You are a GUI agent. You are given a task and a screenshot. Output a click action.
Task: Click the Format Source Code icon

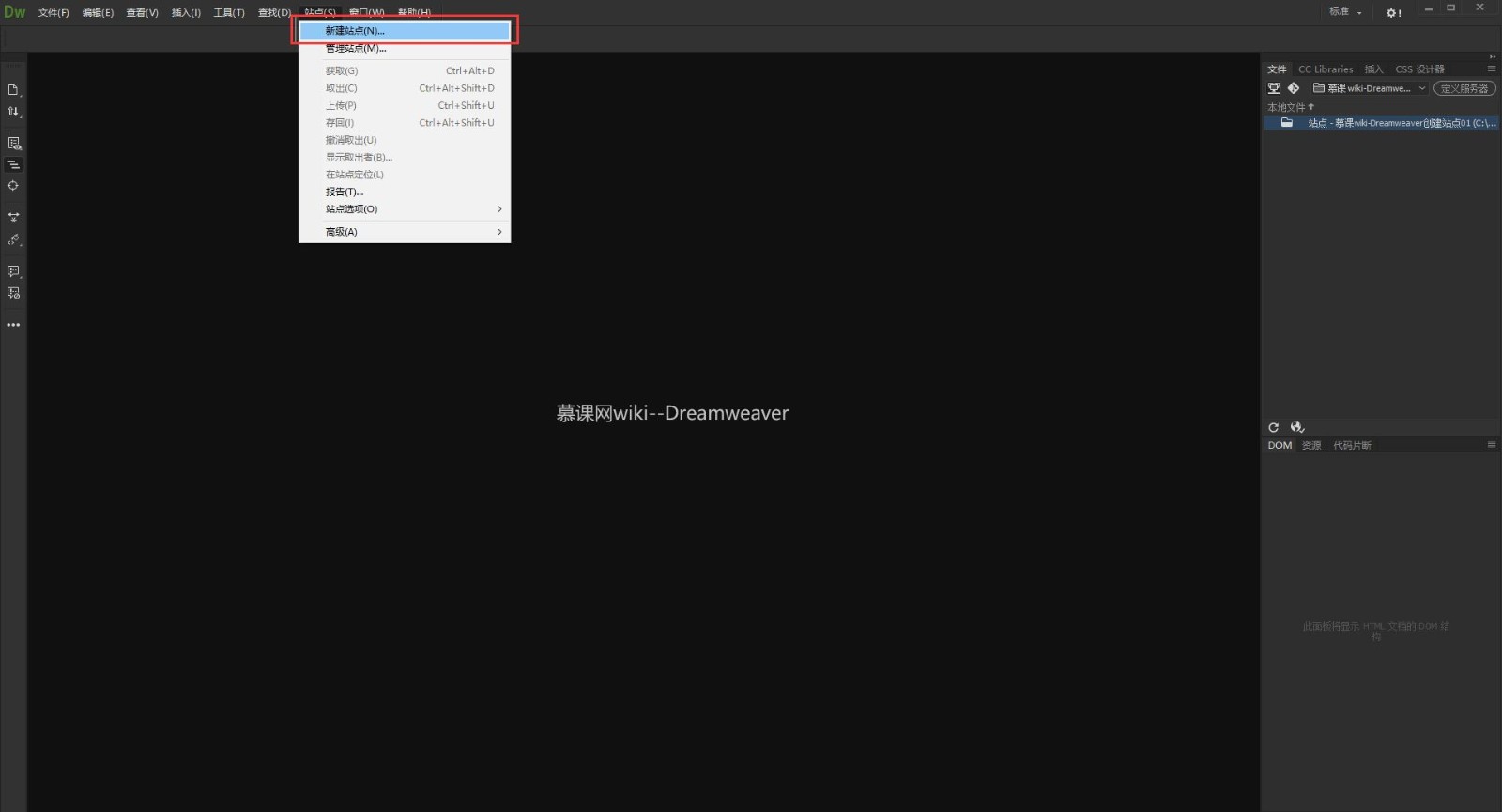click(x=13, y=239)
